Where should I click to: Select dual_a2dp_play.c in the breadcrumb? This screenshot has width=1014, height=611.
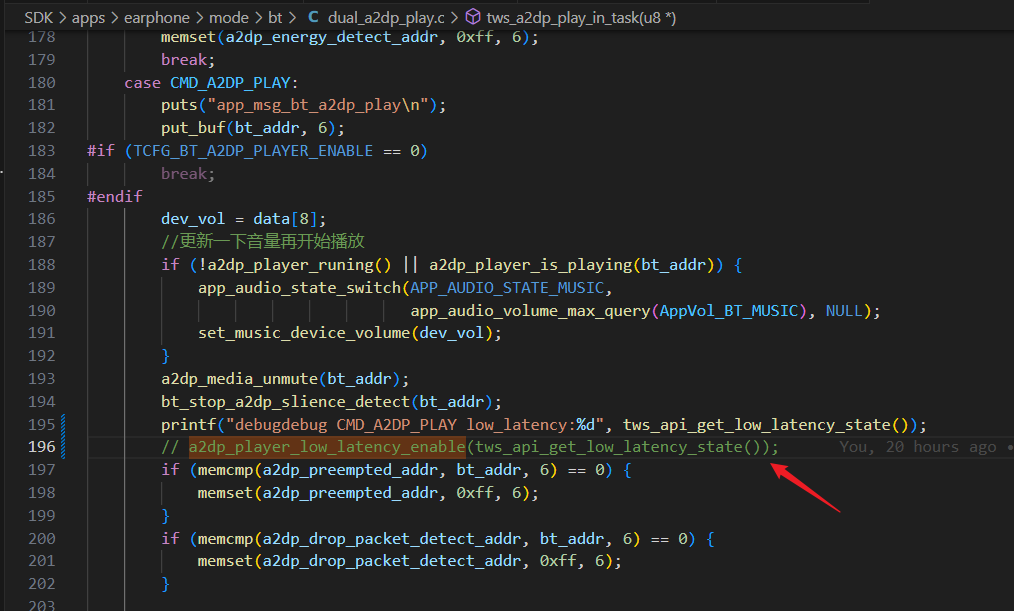pyautogui.click(x=386, y=17)
